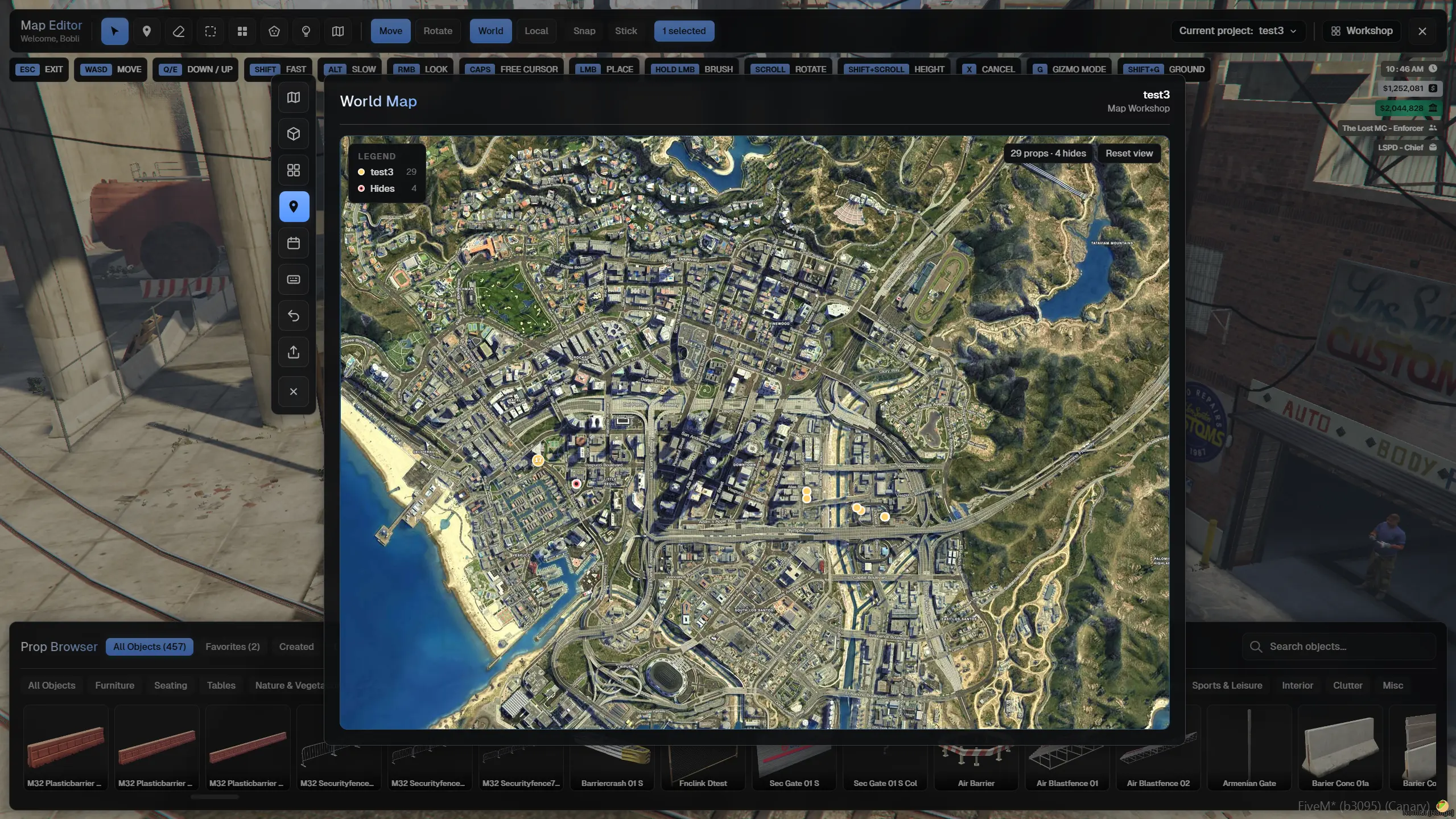Click the pentagon camera icon in toolbar
The image size is (1456, 819).
(x=274, y=31)
